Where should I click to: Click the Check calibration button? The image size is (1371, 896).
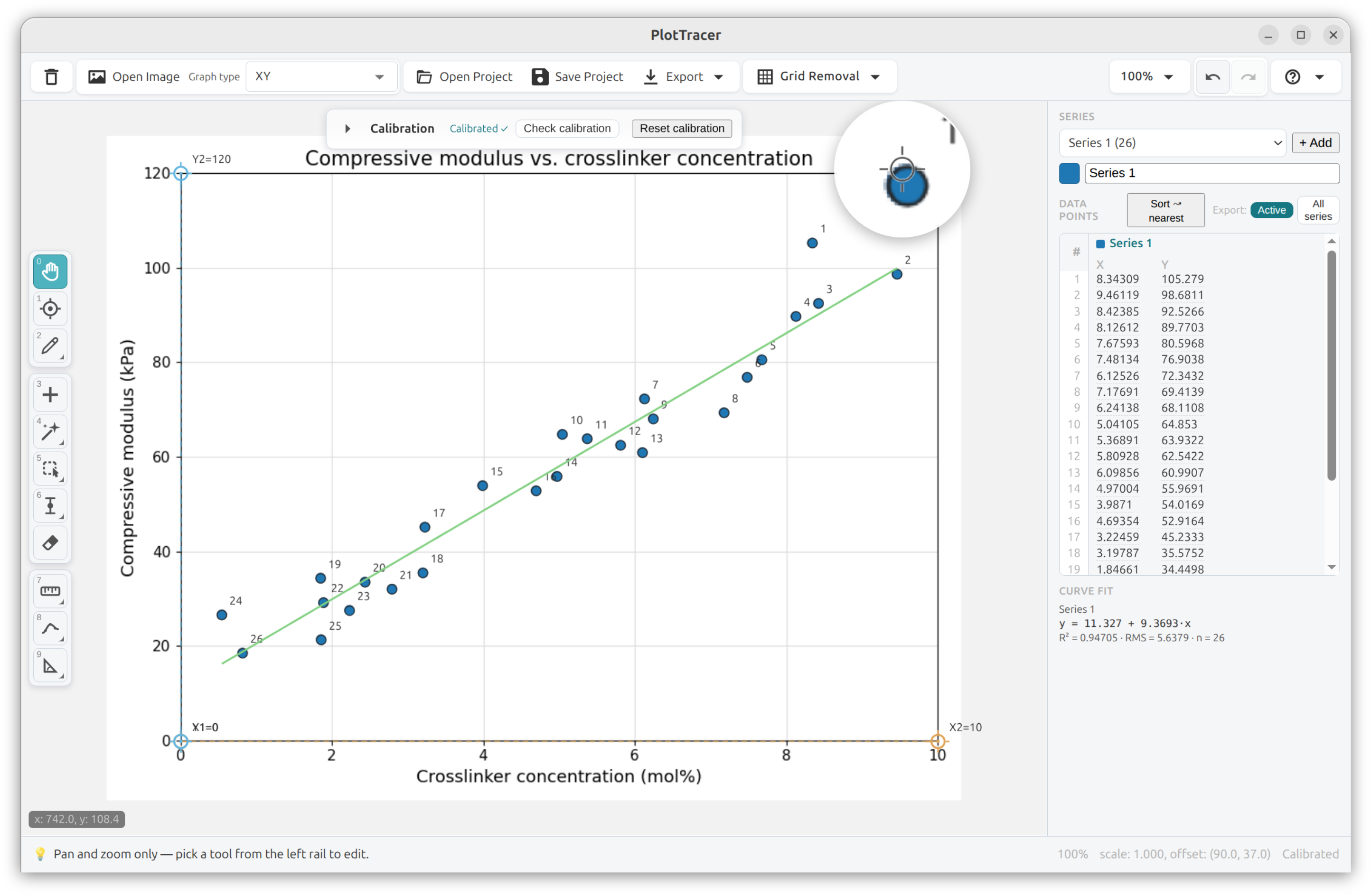coord(567,129)
